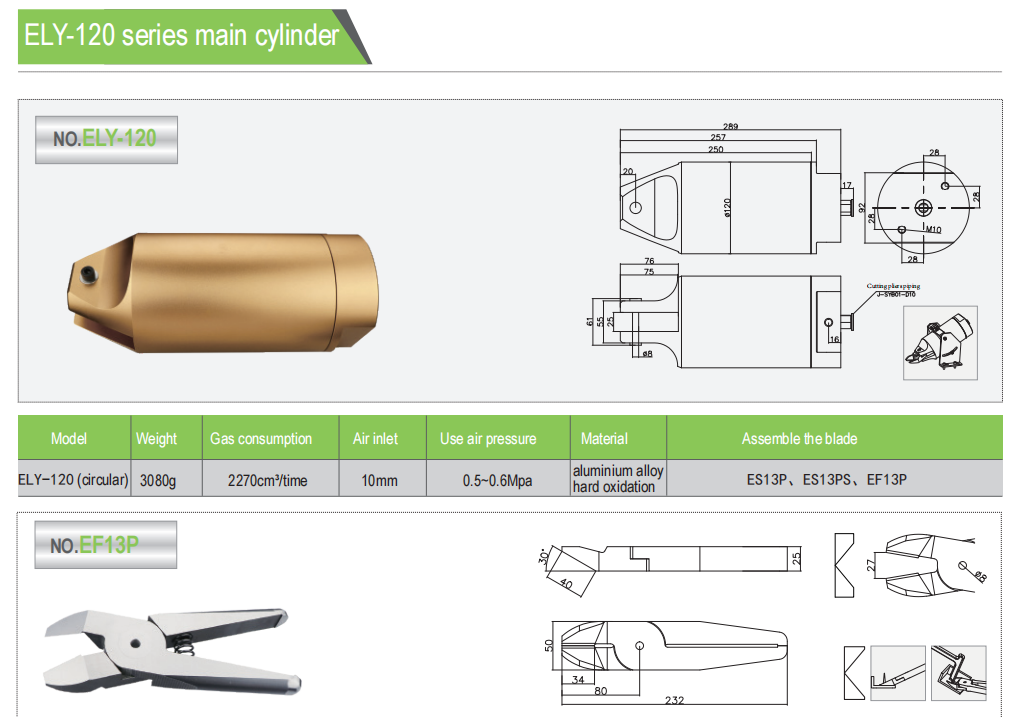1024x717 pixels.
Task: Click the 50 height dimension on blade drawing
Action: click(x=549, y=645)
